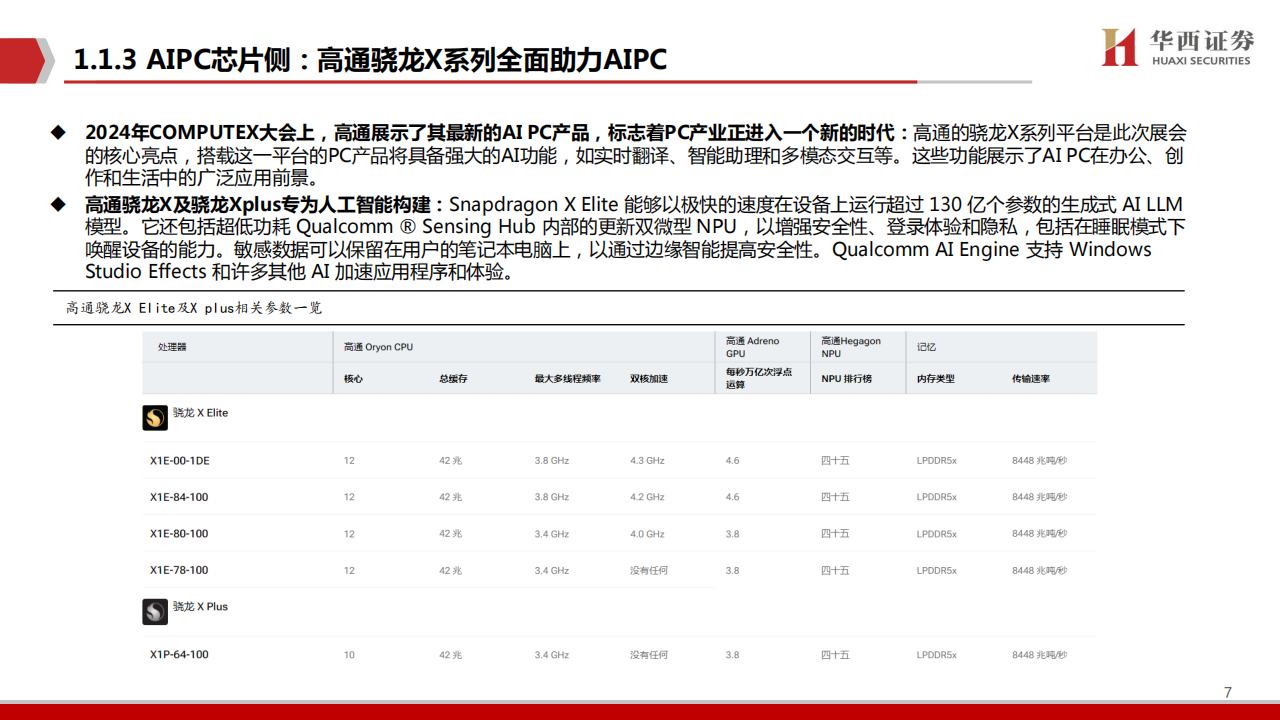This screenshot has width=1280, height=720.
Task: Click the 传输速率 sub-header
Action: (x=1031, y=379)
